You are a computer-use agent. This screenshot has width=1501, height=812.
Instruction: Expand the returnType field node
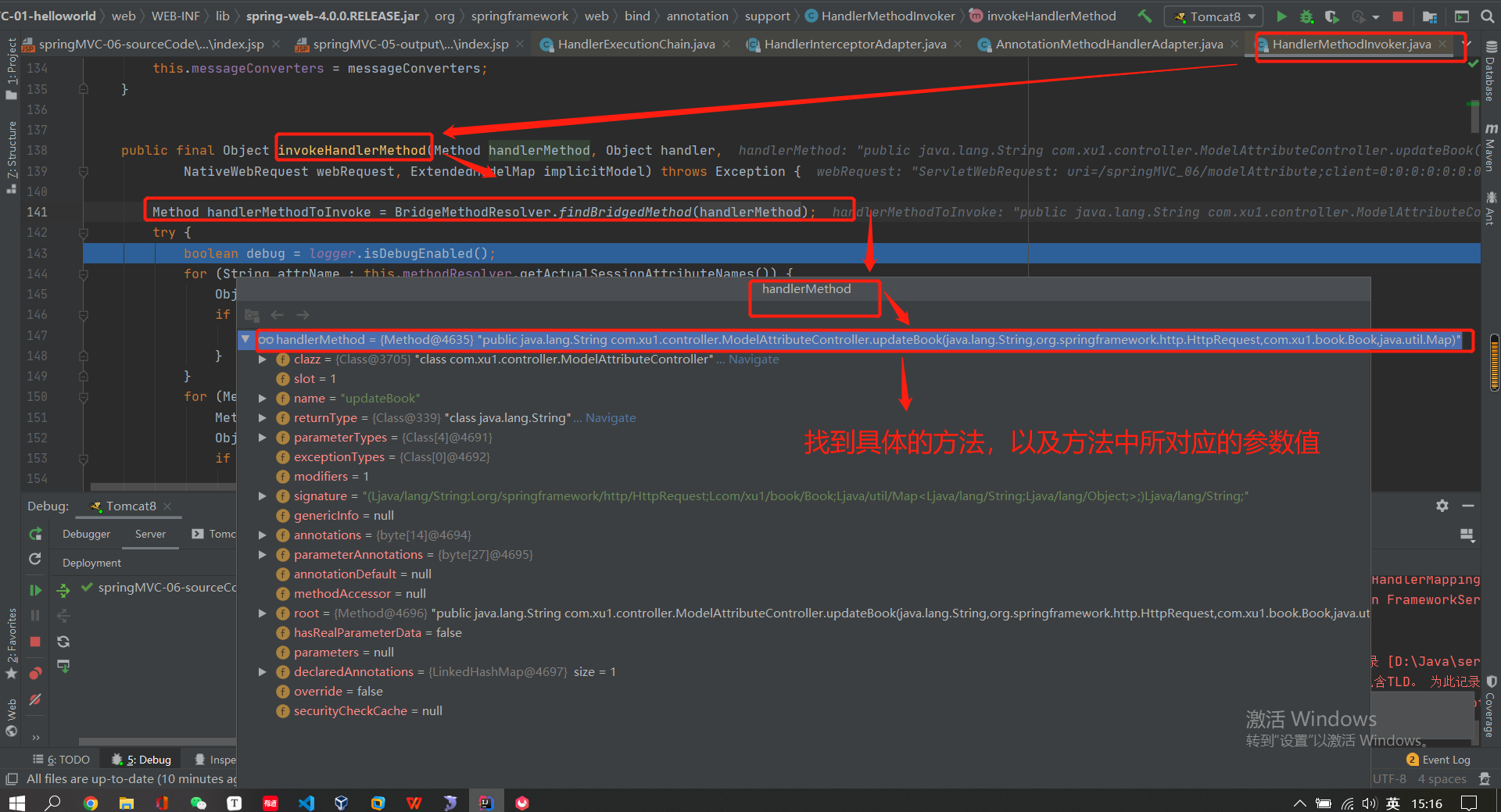pyautogui.click(x=263, y=418)
